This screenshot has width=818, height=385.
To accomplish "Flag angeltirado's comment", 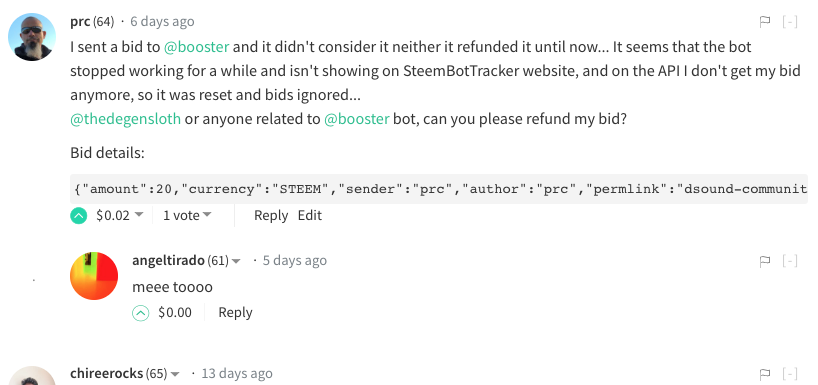I will [765, 261].
